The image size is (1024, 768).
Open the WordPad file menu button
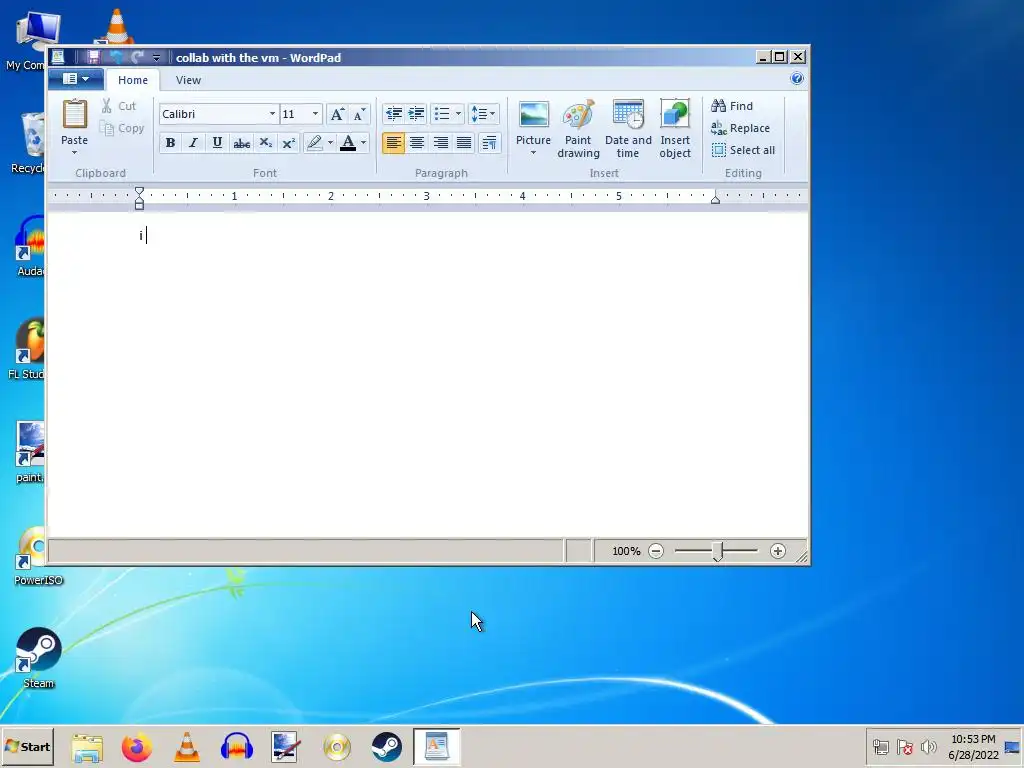76,79
